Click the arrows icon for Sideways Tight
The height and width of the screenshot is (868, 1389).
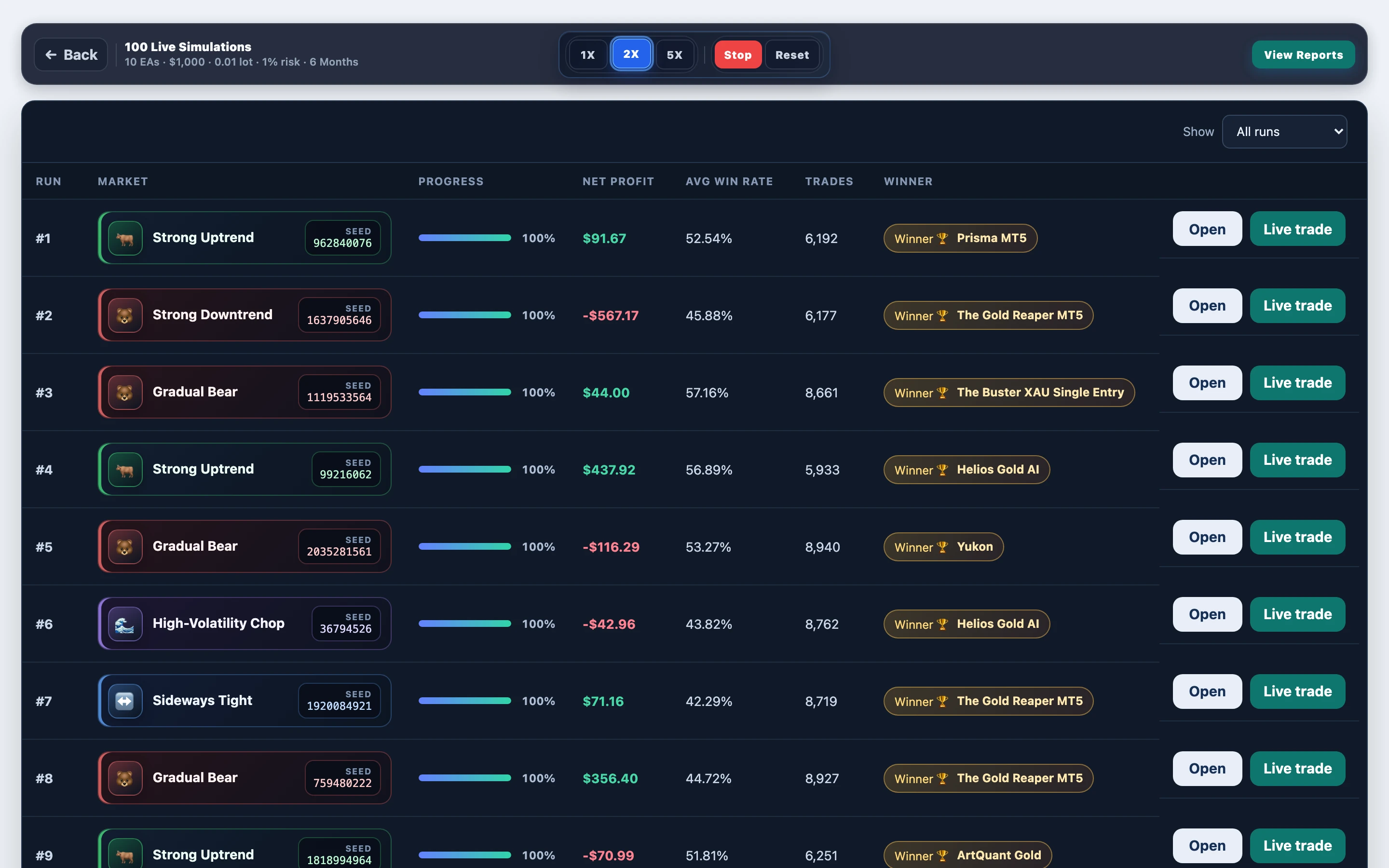(124, 701)
